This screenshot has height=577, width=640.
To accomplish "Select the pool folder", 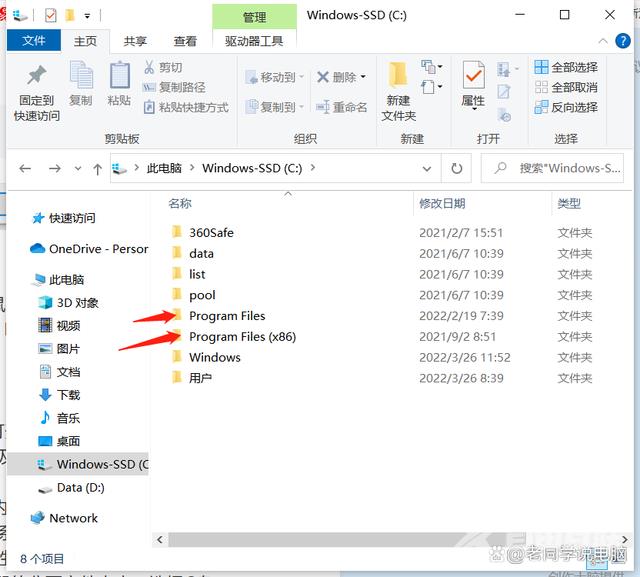I will 202,295.
